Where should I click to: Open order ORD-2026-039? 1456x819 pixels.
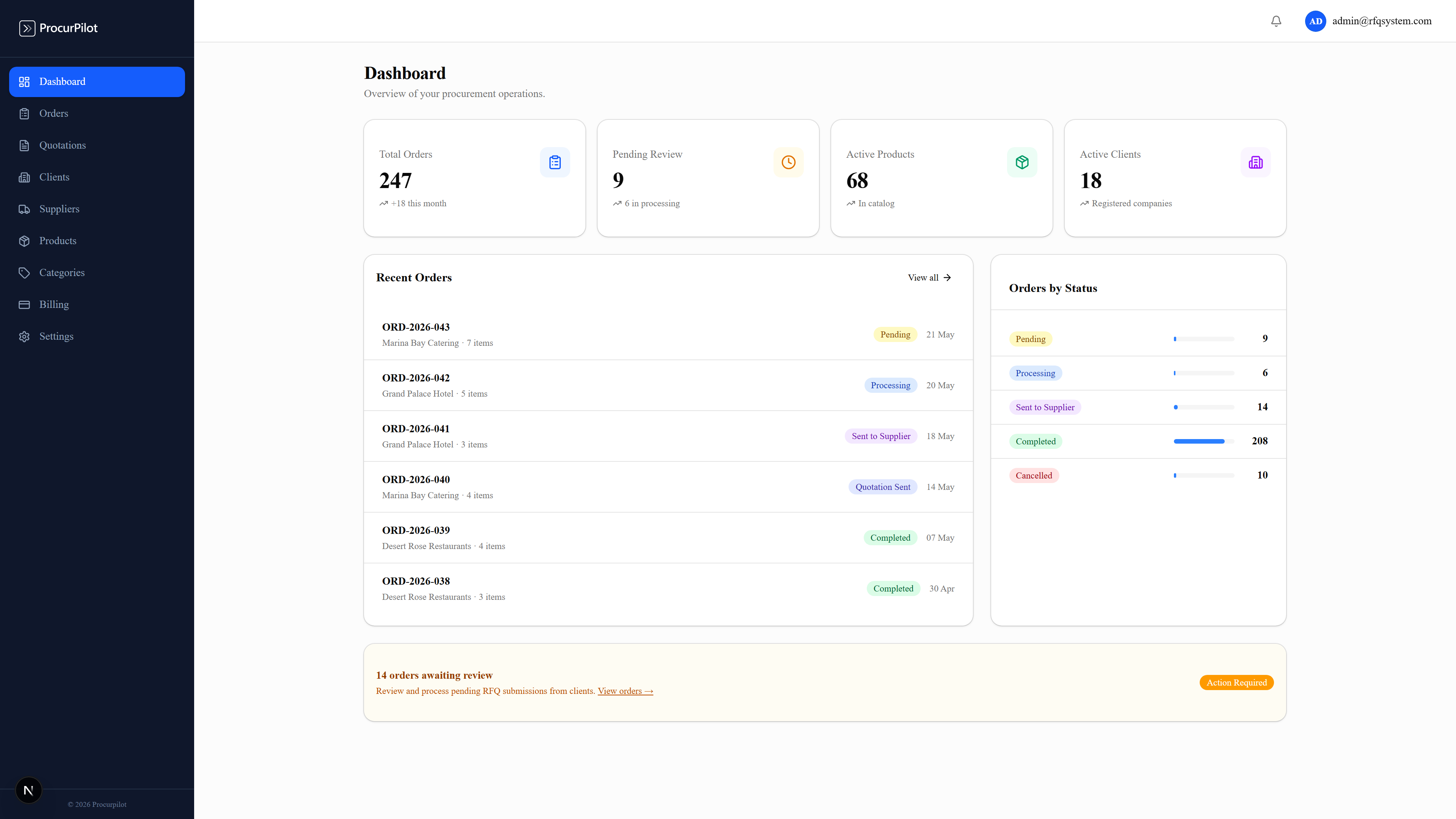tap(668, 538)
